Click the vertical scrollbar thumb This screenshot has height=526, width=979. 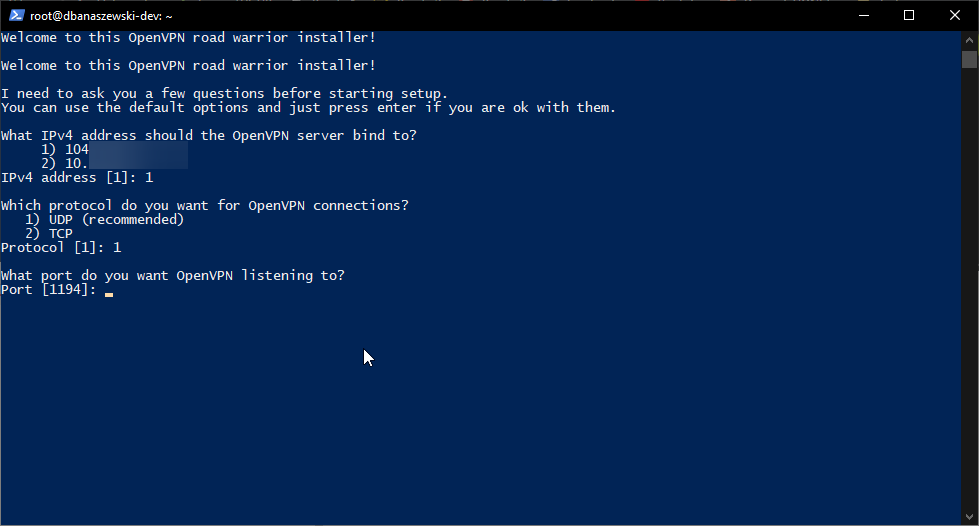(970, 59)
